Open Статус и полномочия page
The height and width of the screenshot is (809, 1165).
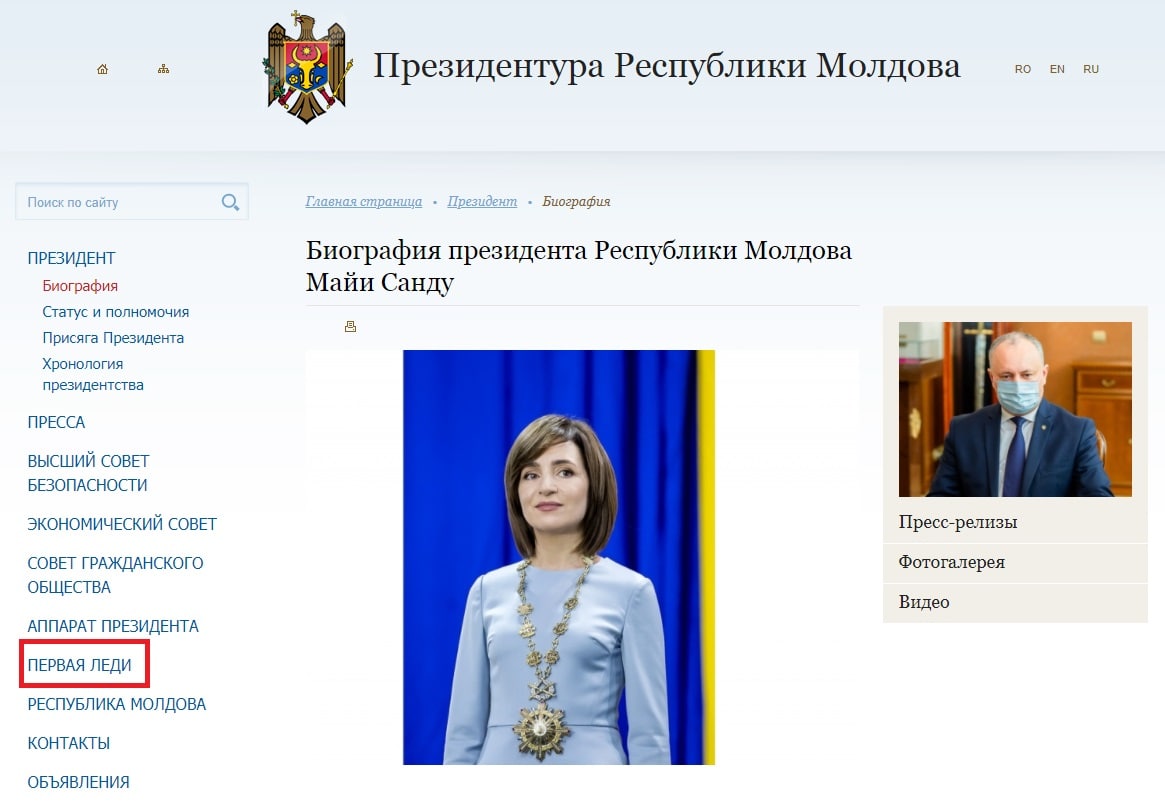pyautogui.click(x=116, y=312)
